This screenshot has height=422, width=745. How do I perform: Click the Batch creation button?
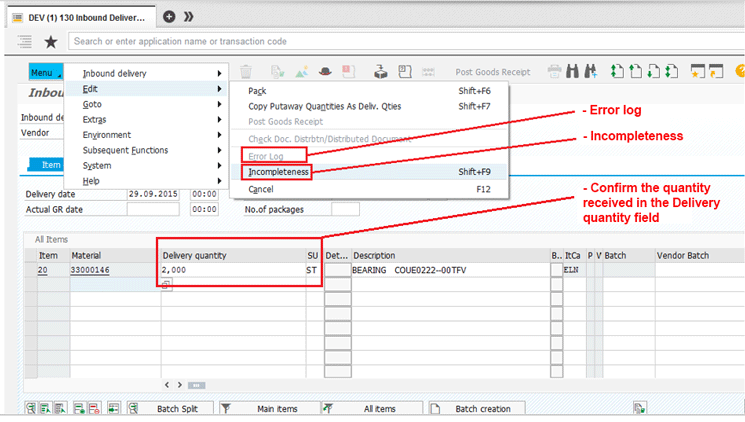[x=482, y=408]
